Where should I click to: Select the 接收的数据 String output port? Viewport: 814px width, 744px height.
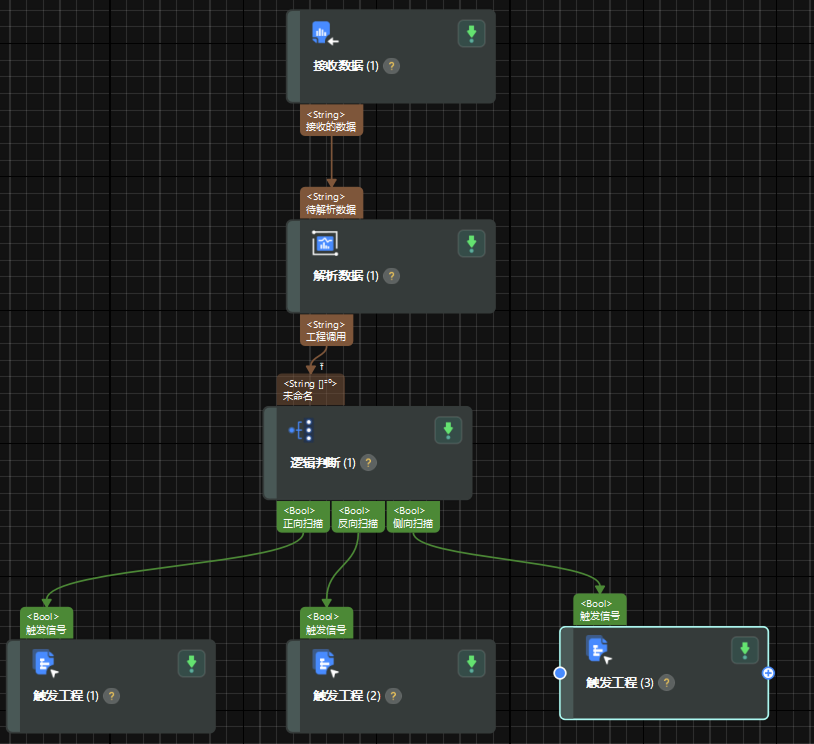click(x=331, y=121)
